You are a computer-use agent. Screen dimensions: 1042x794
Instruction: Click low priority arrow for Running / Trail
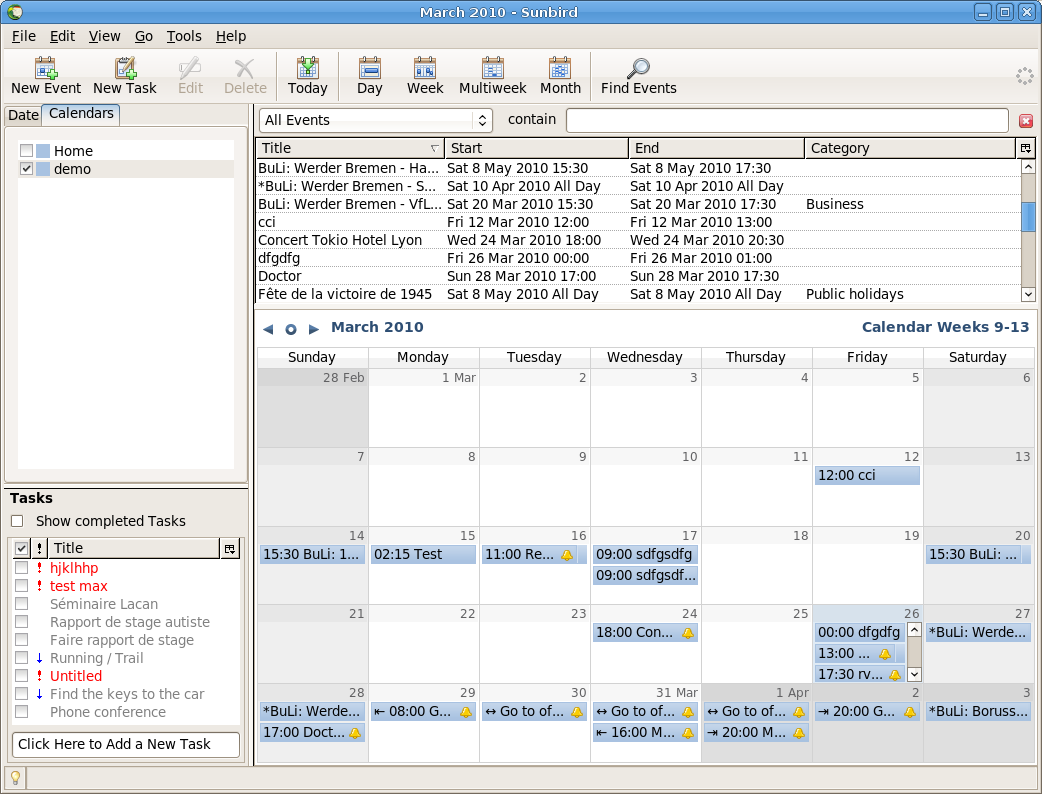click(39, 658)
